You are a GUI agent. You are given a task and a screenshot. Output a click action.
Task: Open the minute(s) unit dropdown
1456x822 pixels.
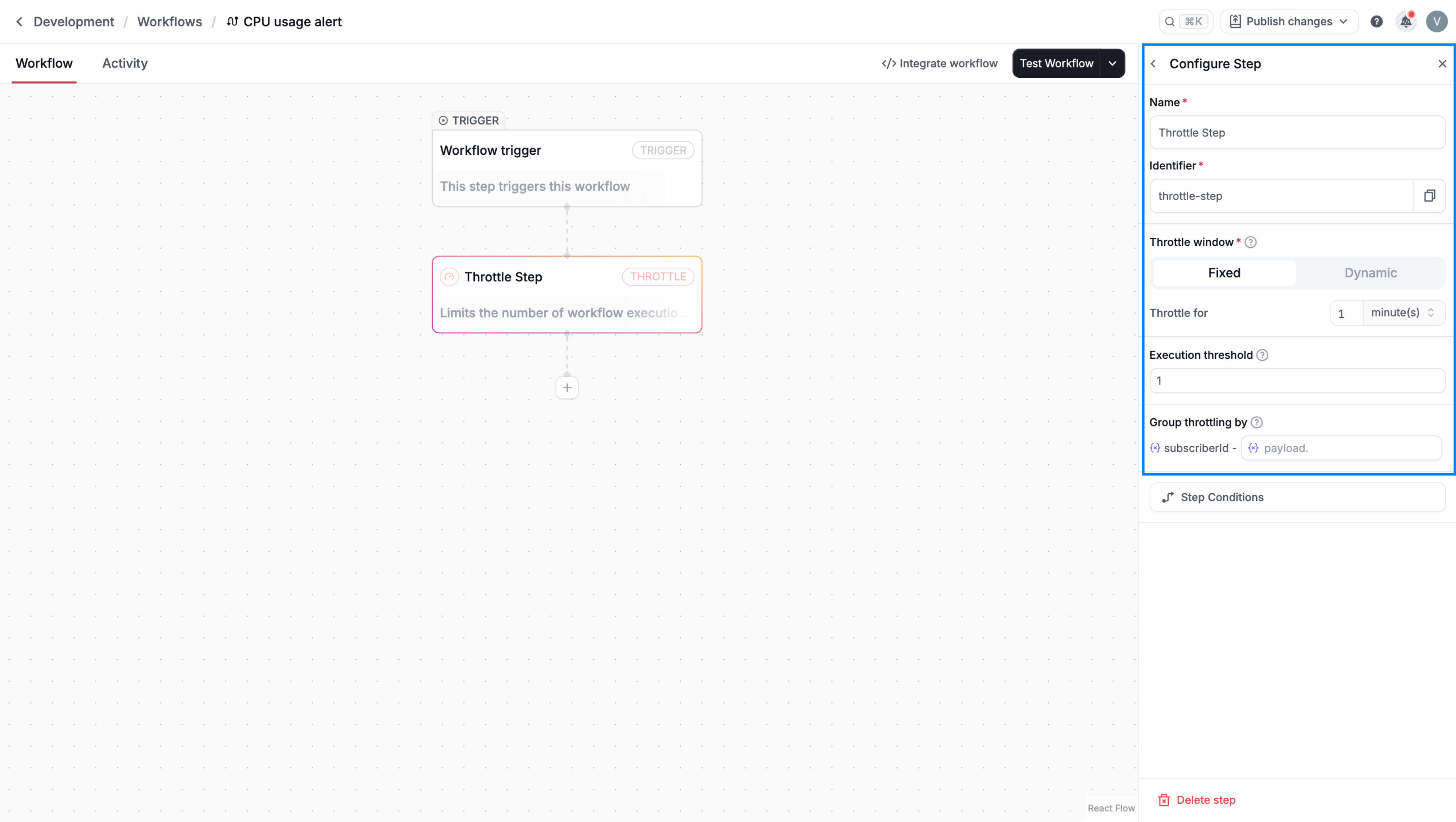1403,313
